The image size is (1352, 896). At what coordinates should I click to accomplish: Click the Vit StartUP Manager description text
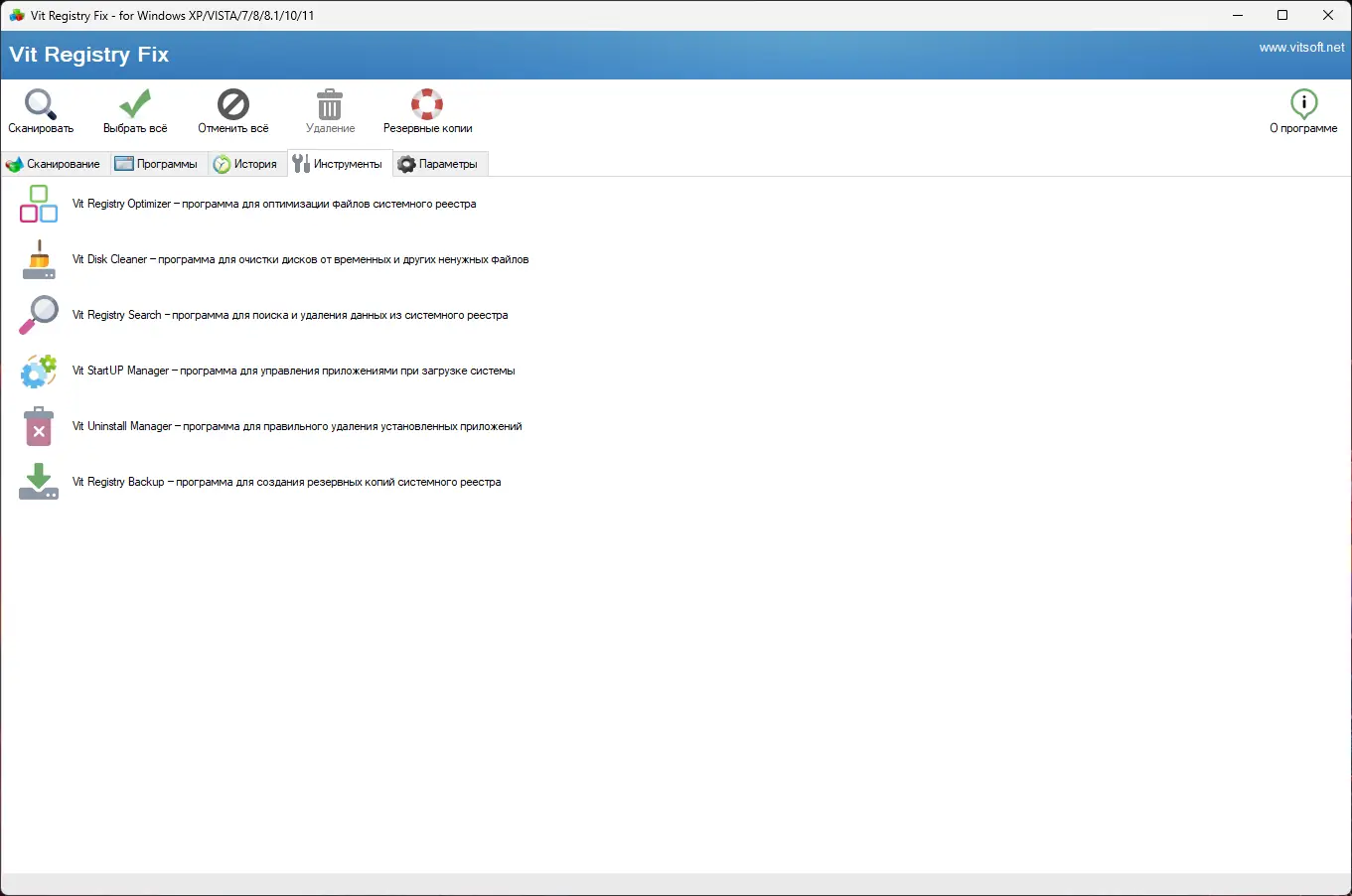(x=294, y=371)
